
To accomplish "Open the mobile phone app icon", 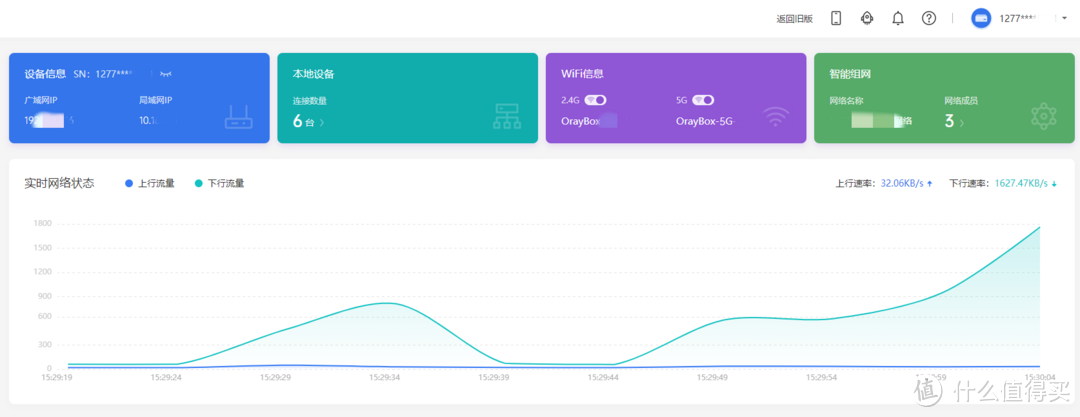I will coord(836,19).
